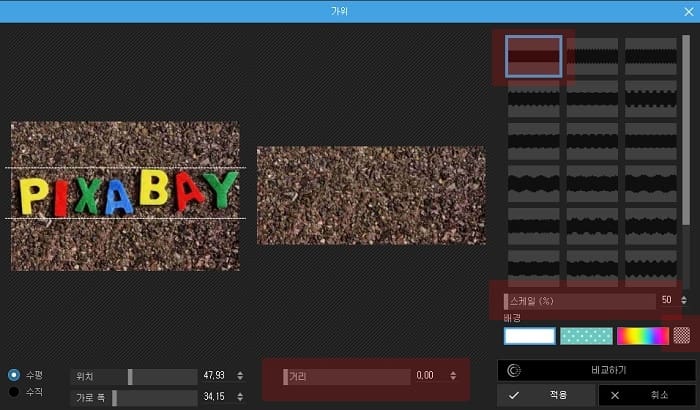This screenshot has height=410, width=700.
Task: Click the 가로 폭 width slider
Action: (x=134, y=397)
